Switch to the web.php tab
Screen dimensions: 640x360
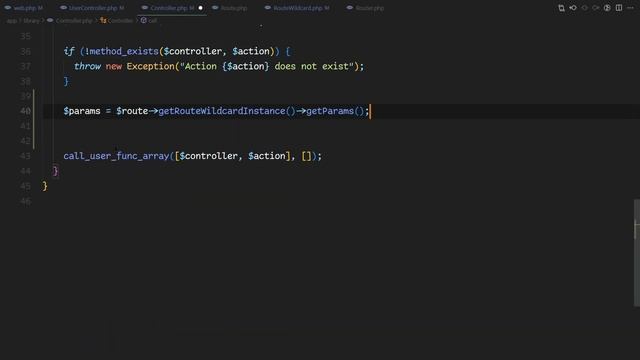pos(25,8)
